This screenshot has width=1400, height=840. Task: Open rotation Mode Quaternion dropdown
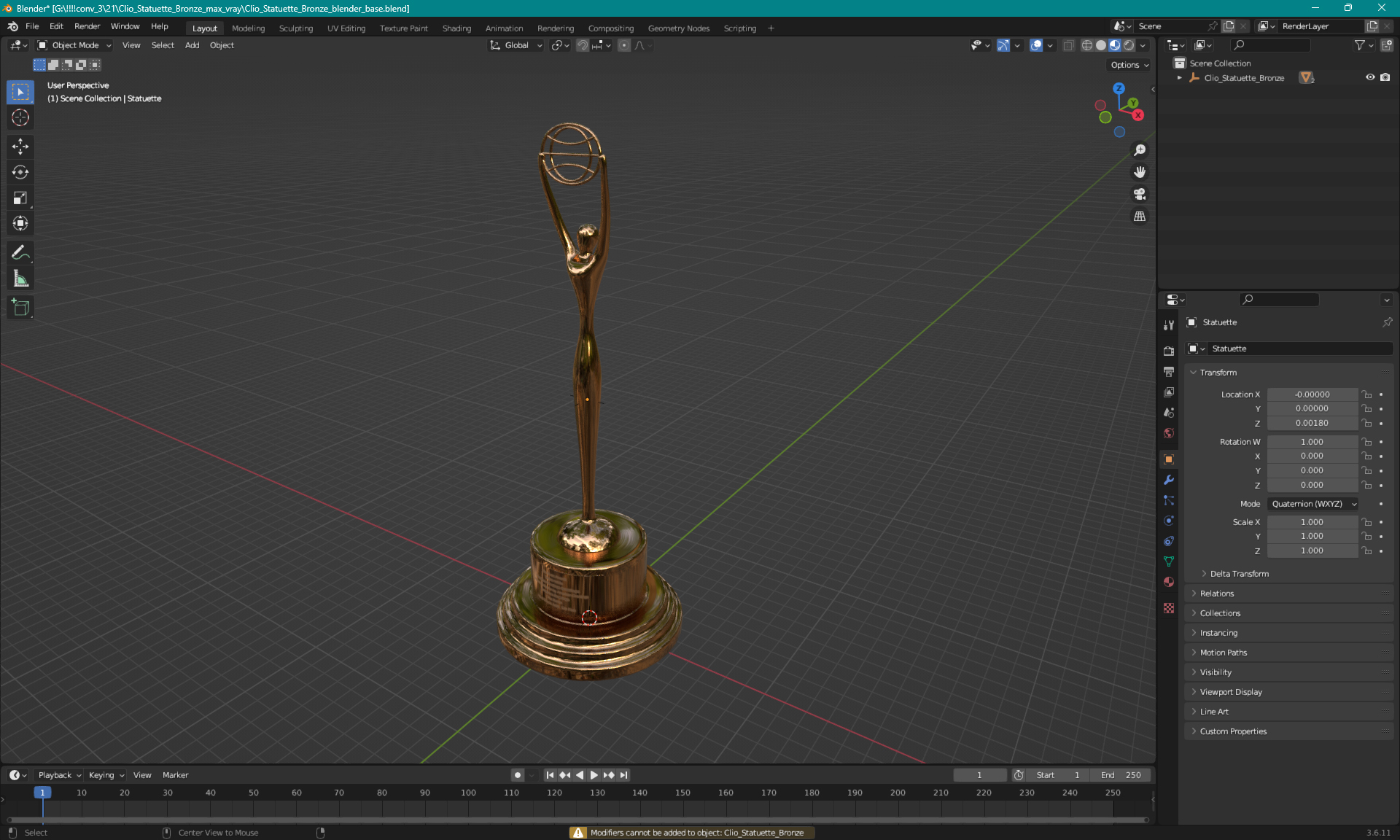(1313, 504)
